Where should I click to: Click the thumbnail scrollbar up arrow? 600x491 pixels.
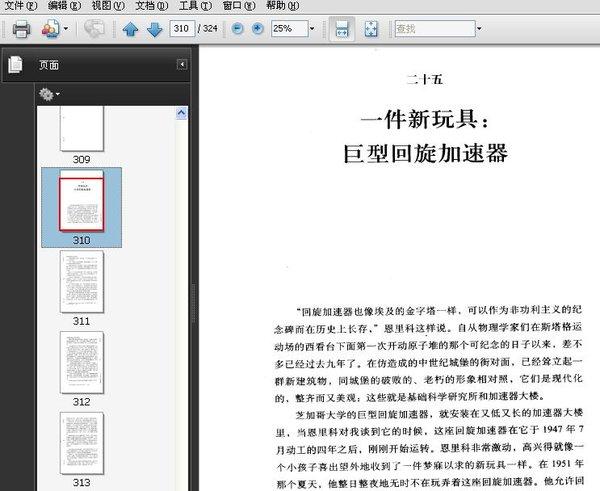pos(181,113)
